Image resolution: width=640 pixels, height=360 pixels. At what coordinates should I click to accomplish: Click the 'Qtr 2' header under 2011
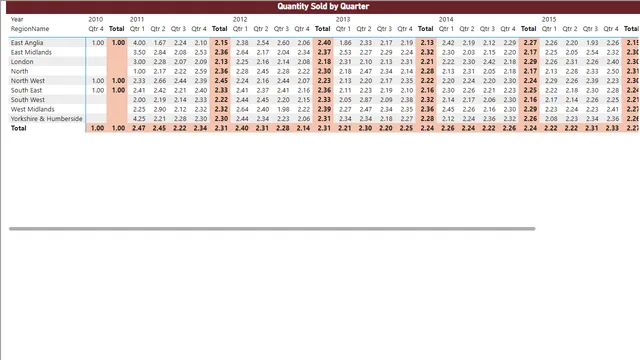point(158,29)
